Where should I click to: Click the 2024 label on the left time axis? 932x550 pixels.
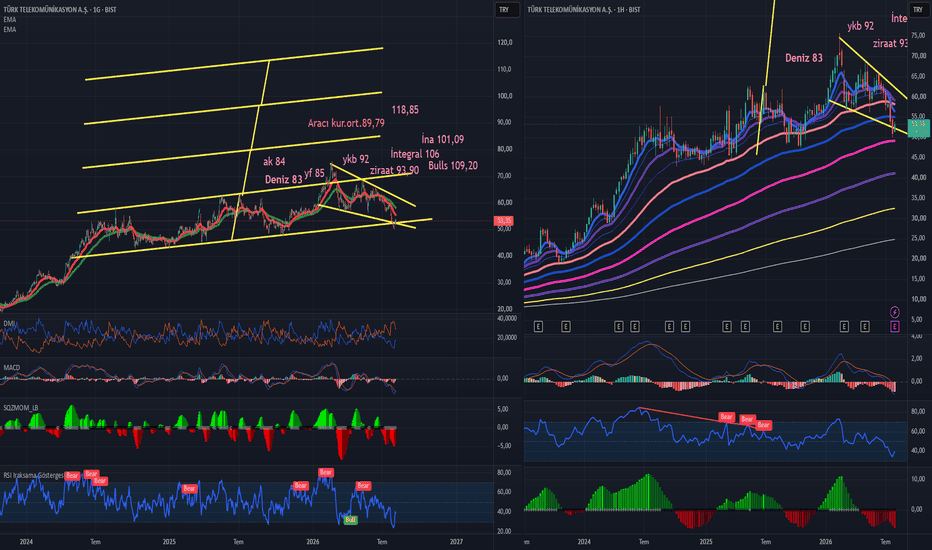(26, 542)
